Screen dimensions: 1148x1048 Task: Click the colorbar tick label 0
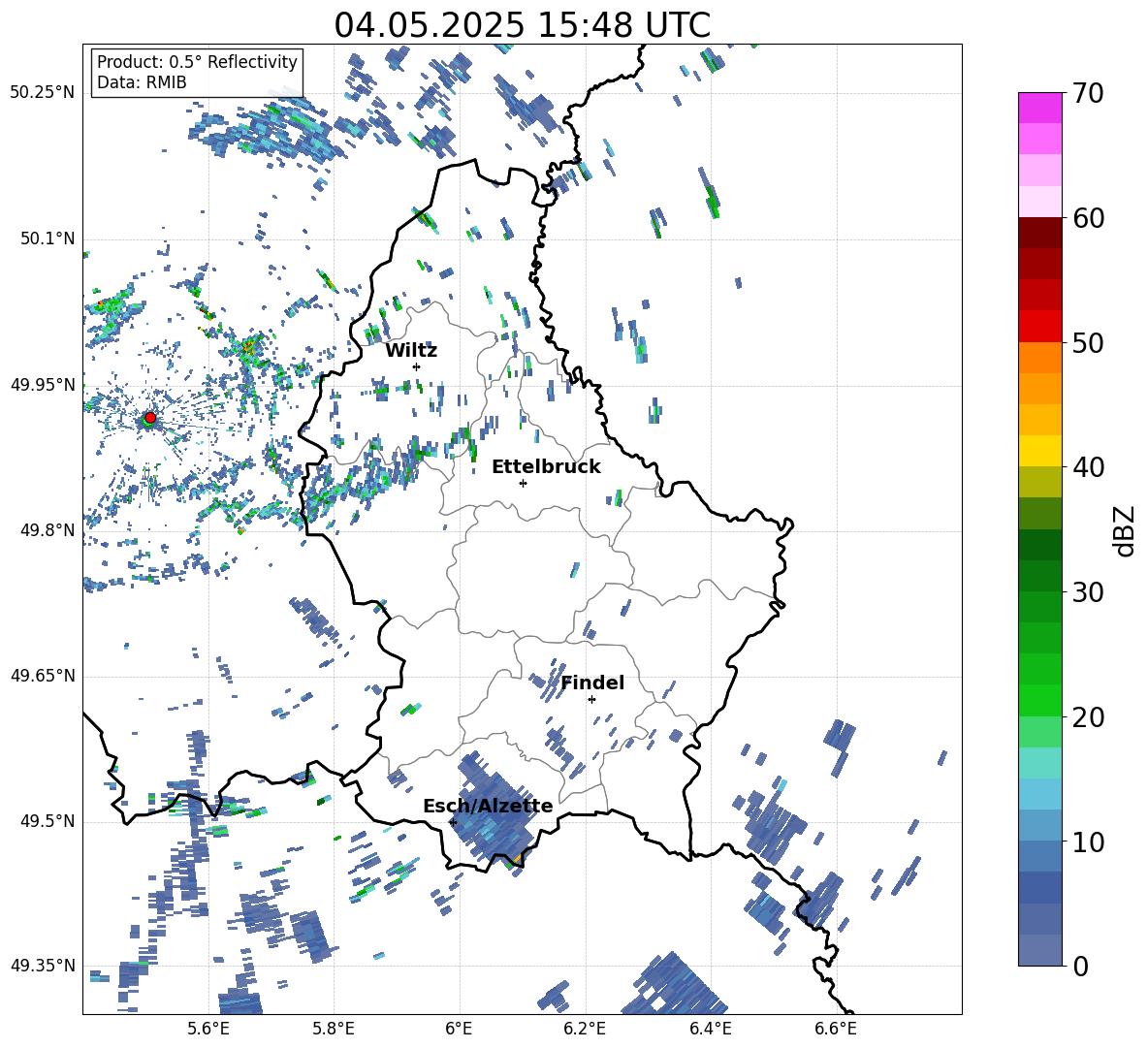1079,966
